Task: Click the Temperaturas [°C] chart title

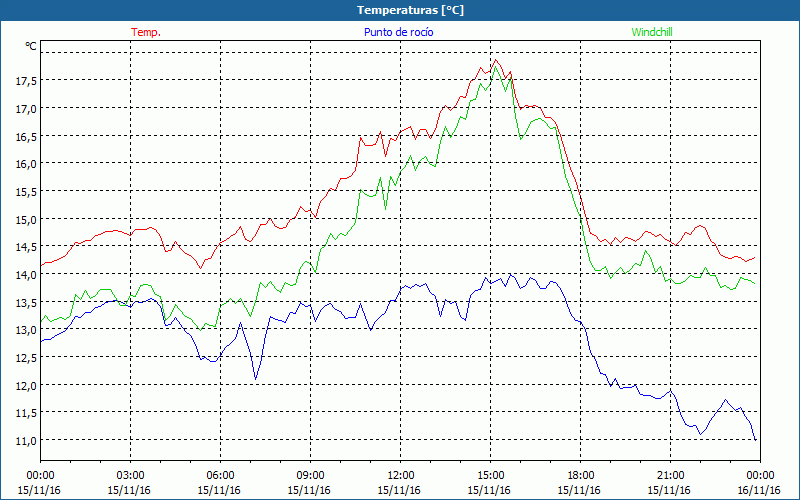Action: point(410,10)
